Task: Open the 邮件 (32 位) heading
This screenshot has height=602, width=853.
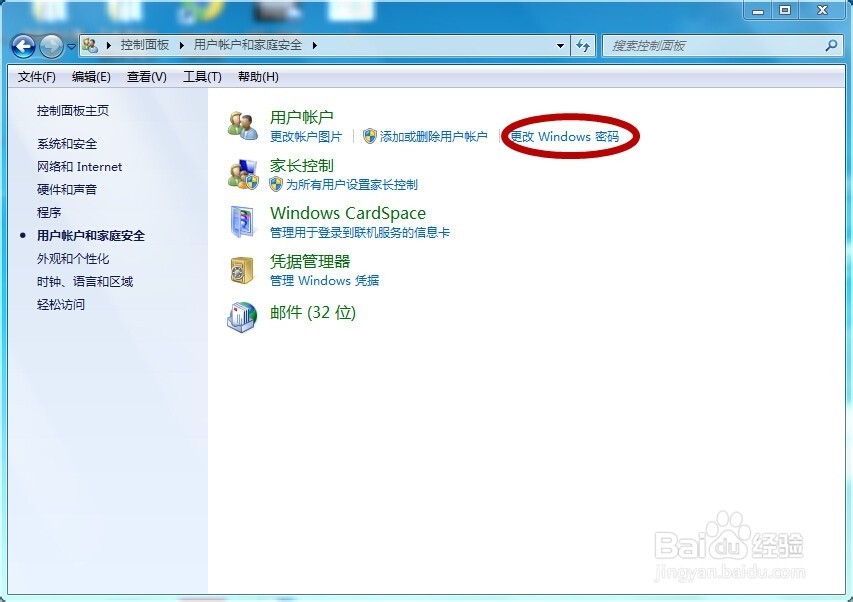Action: point(313,313)
